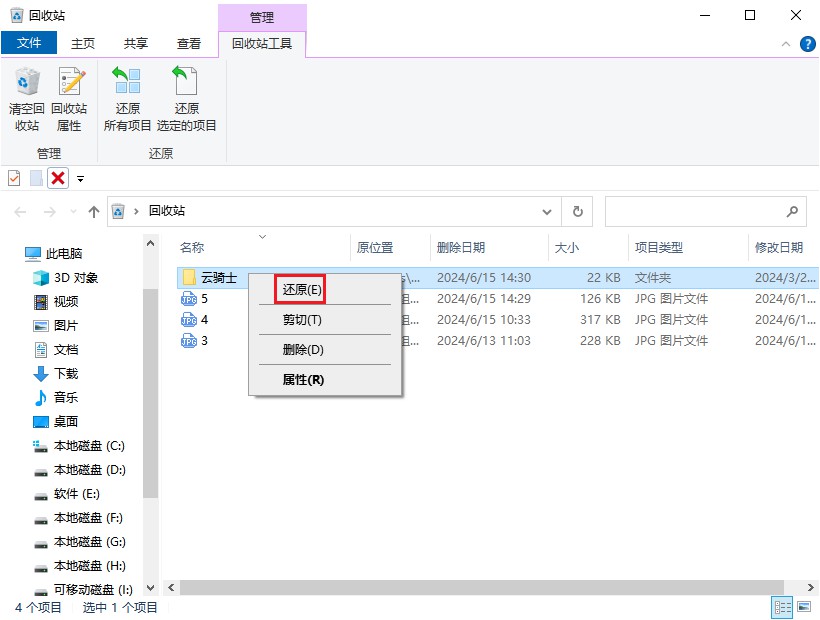Click the red X delete icon in quick access toolbar
820x620 pixels.
58,179
